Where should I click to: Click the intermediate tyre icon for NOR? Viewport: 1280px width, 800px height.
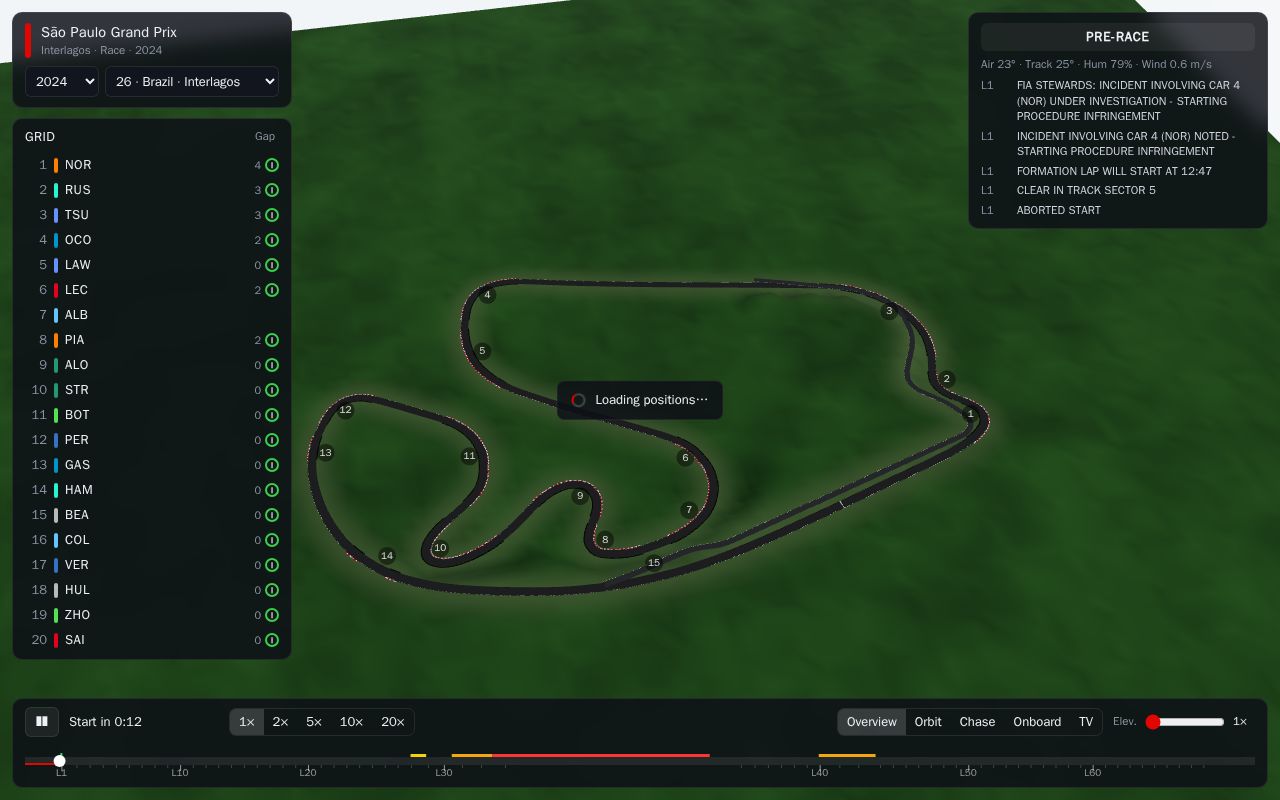coord(272,165)
